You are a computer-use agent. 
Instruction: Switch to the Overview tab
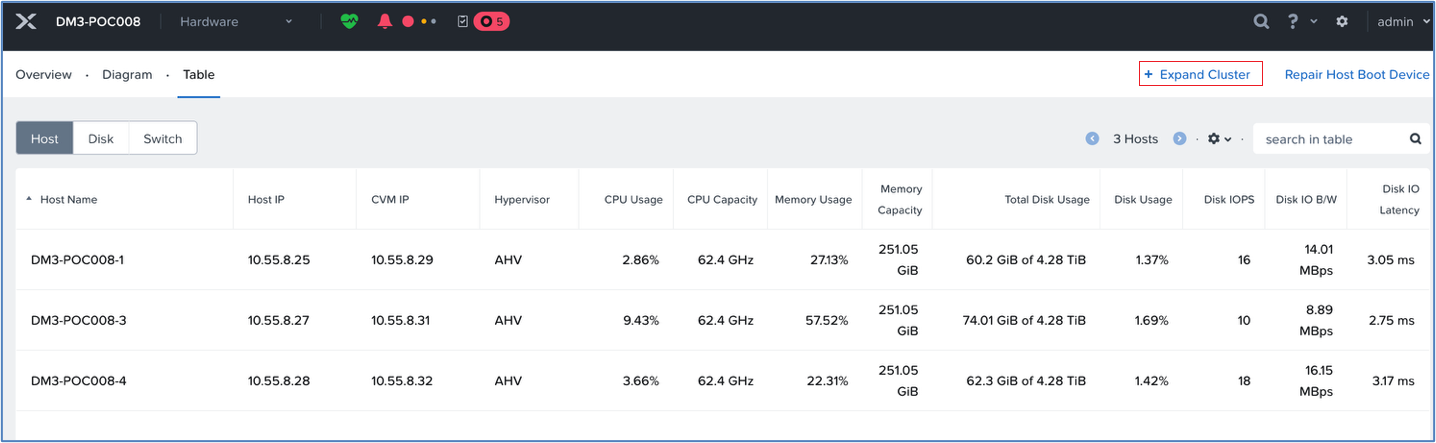44,75
